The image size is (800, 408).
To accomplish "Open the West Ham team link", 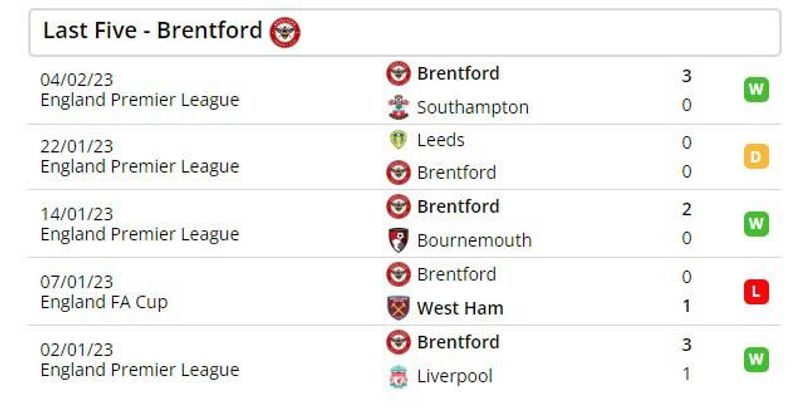I will [x=460, y=308].
